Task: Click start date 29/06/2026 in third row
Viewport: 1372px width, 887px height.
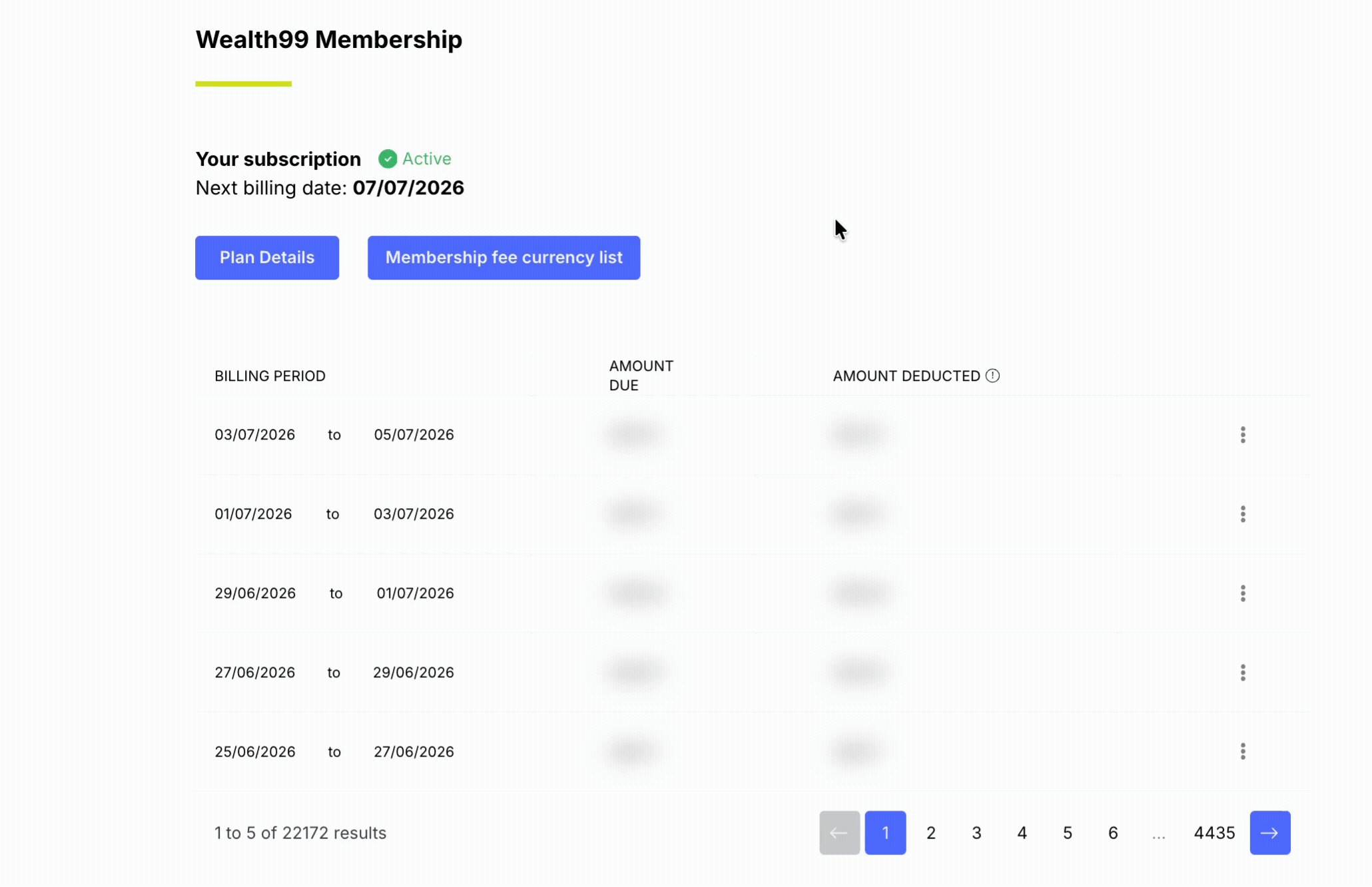Action: 255,593
